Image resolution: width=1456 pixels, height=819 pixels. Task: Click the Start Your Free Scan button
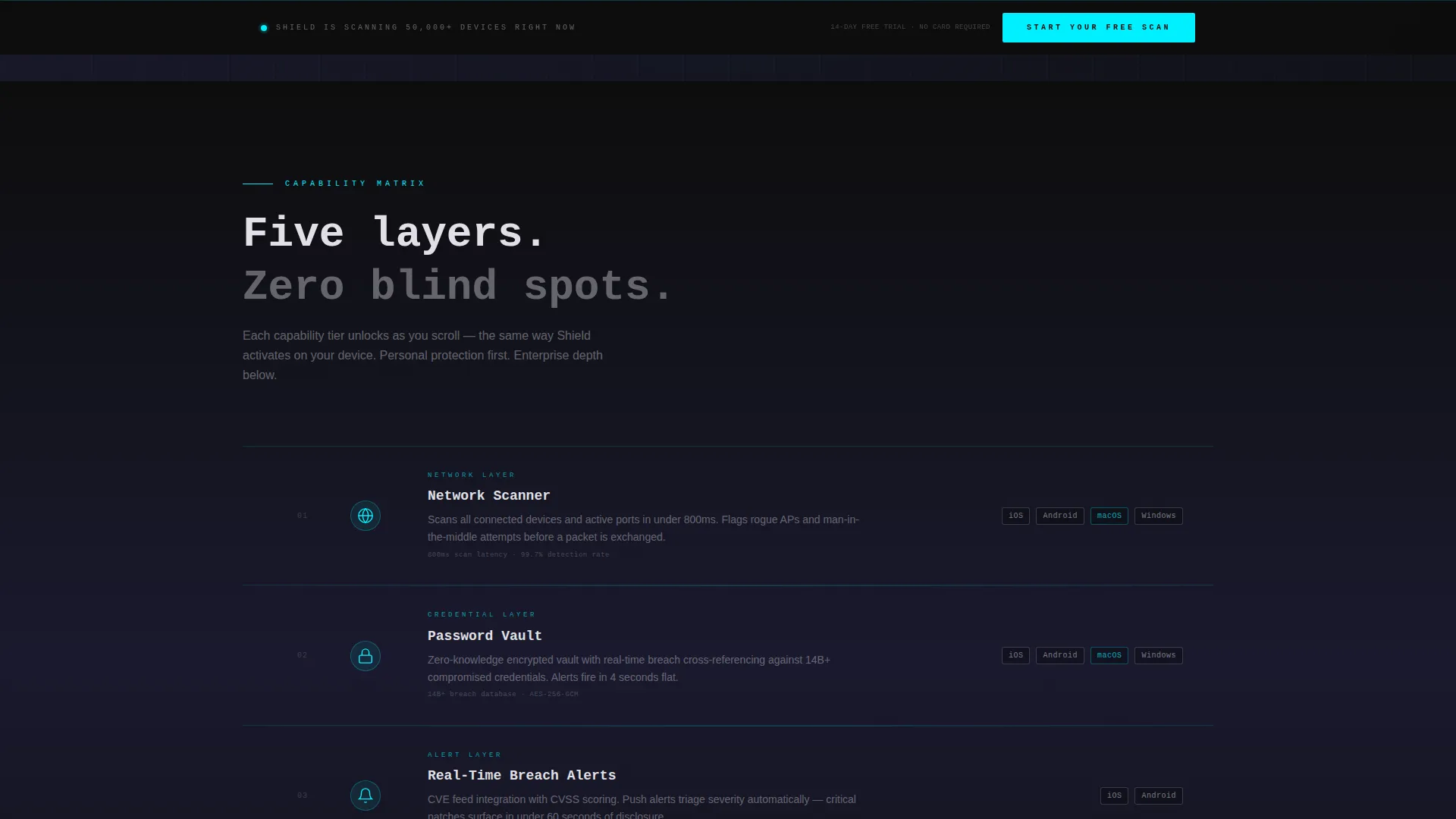[x=1098, y=27]
